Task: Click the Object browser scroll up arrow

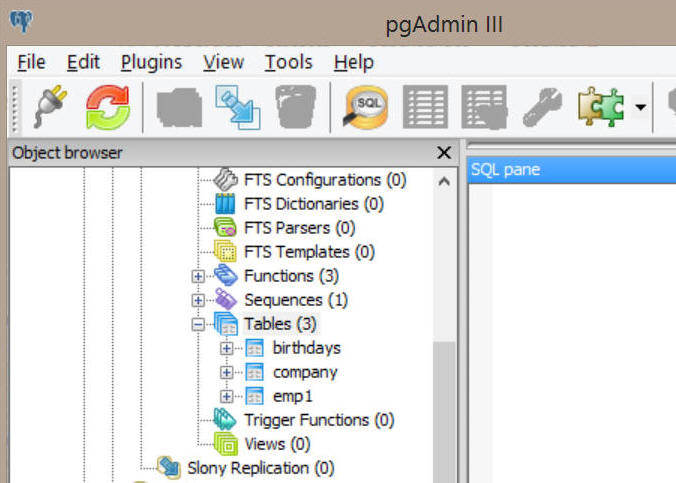Action: pos(444,182)
